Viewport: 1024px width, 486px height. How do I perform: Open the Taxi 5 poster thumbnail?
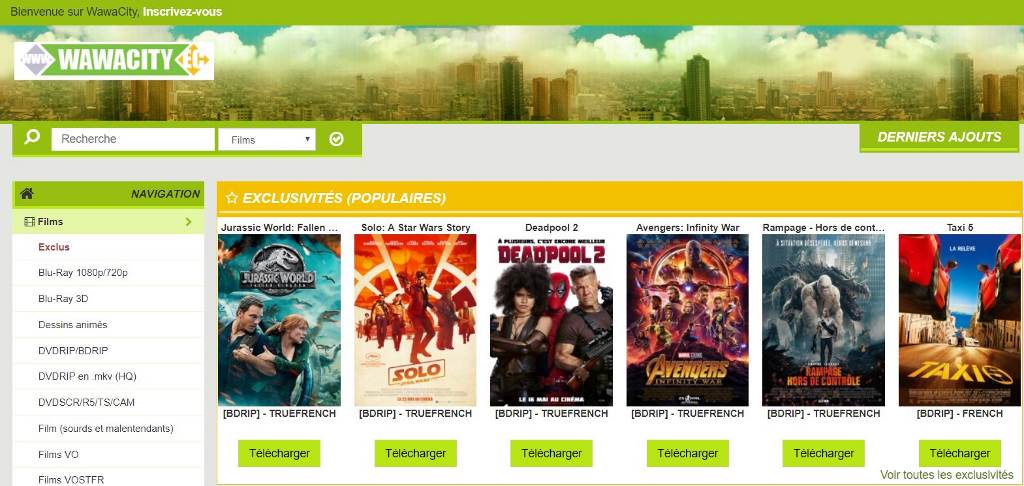[959, 320]
